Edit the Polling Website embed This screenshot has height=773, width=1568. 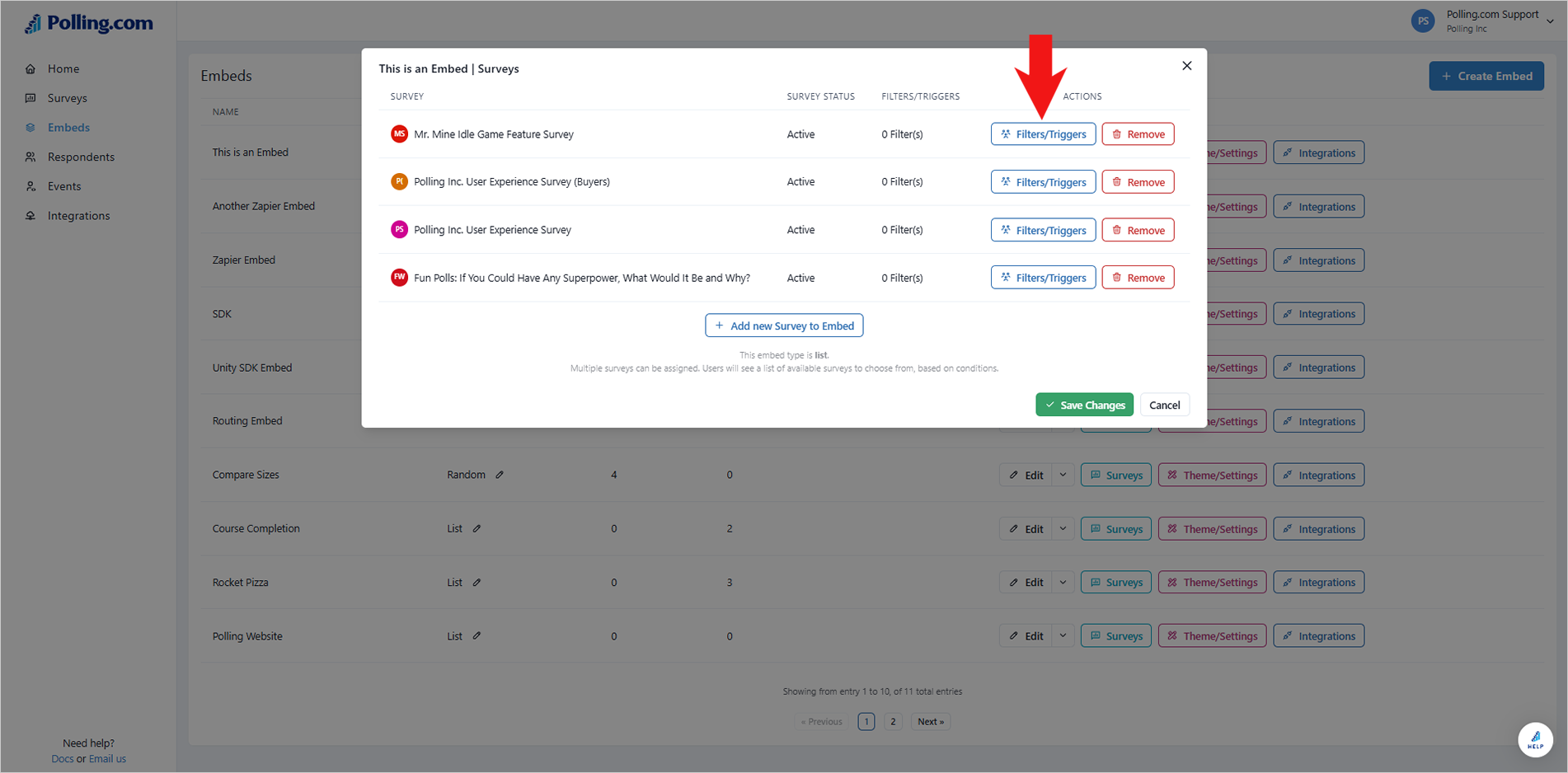1026,636
